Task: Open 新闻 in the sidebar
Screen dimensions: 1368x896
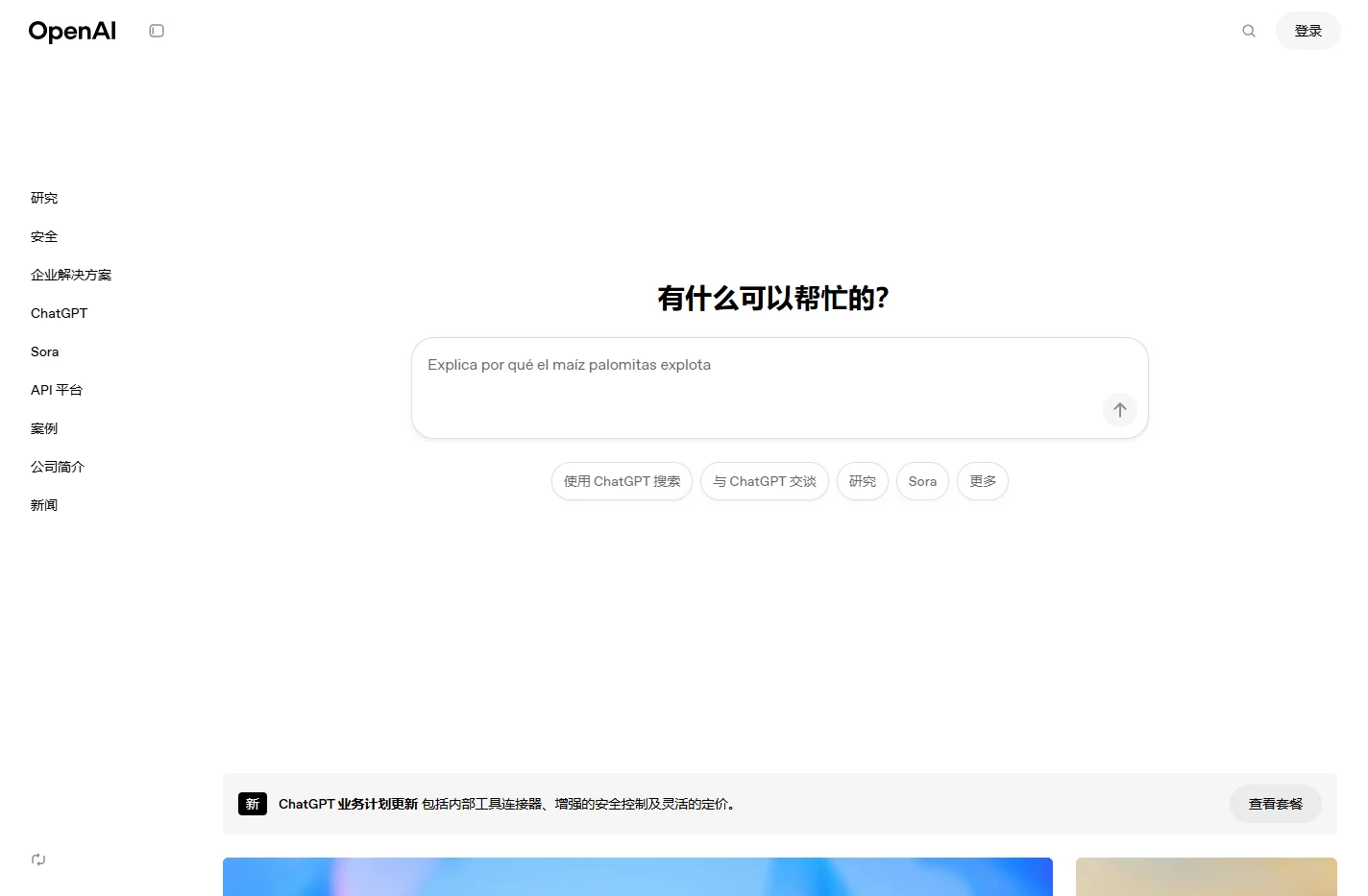Action: point(44,505)
